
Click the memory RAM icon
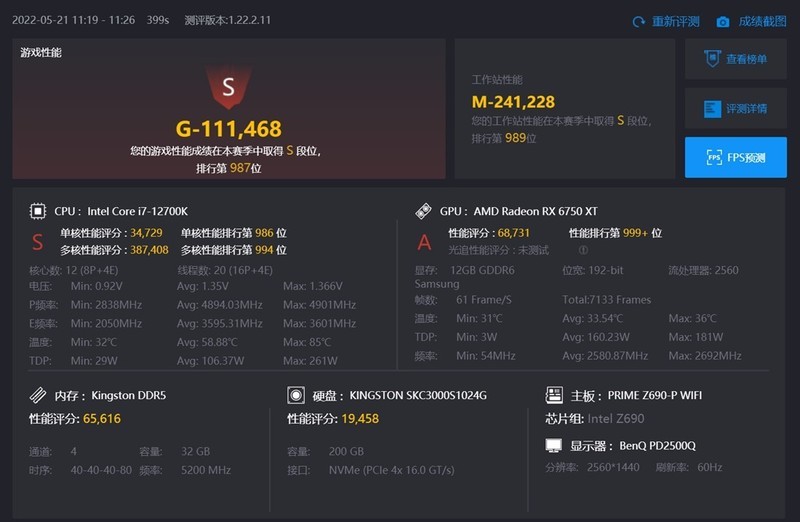[37, 395]
